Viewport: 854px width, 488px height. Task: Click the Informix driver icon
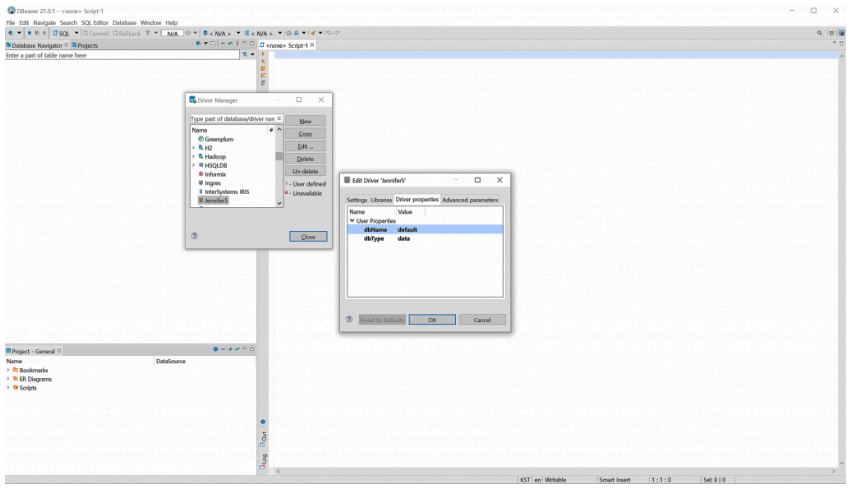tap(201, 174)
